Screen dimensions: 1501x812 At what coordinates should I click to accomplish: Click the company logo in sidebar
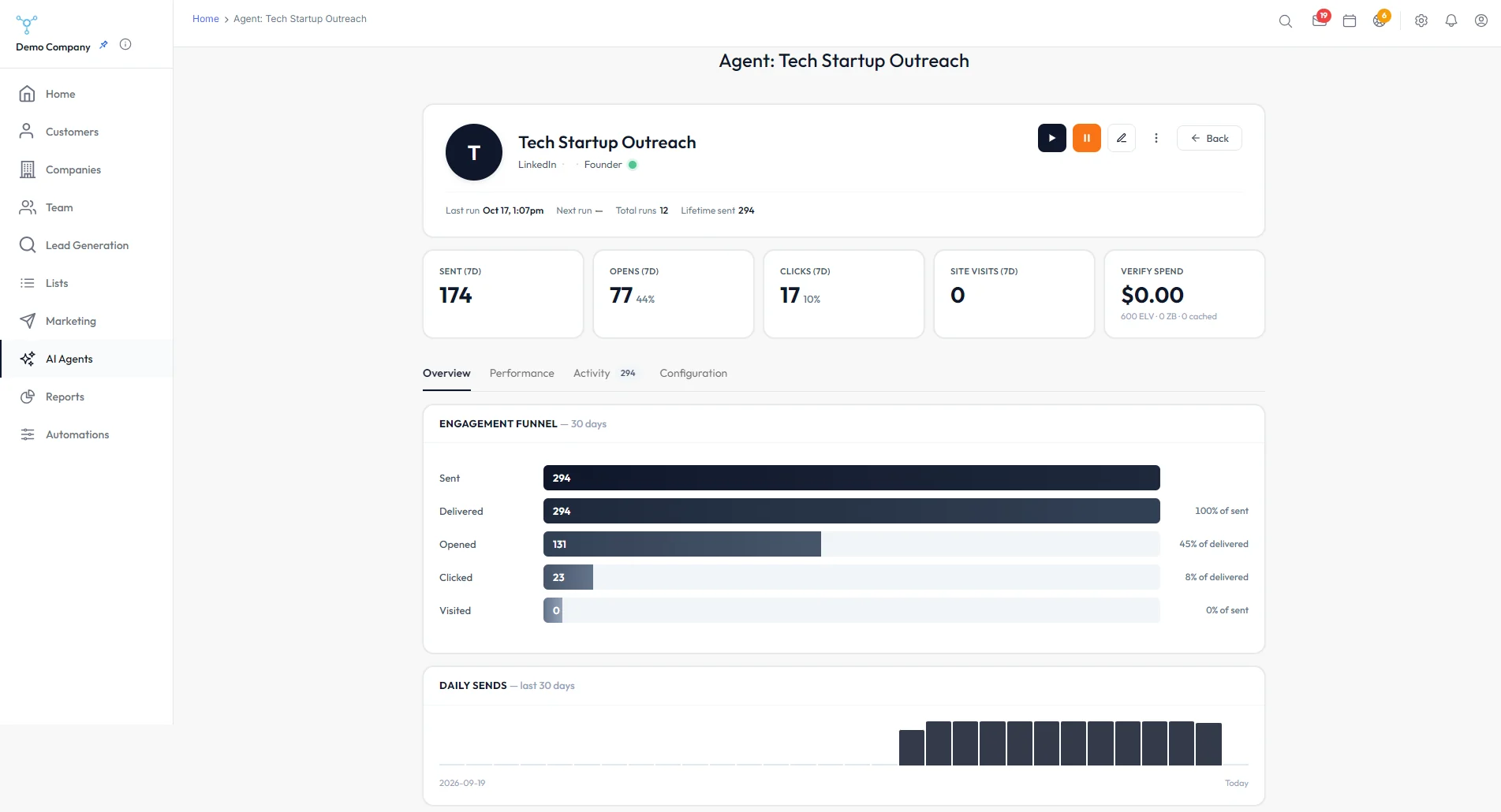tap(27, 24)
